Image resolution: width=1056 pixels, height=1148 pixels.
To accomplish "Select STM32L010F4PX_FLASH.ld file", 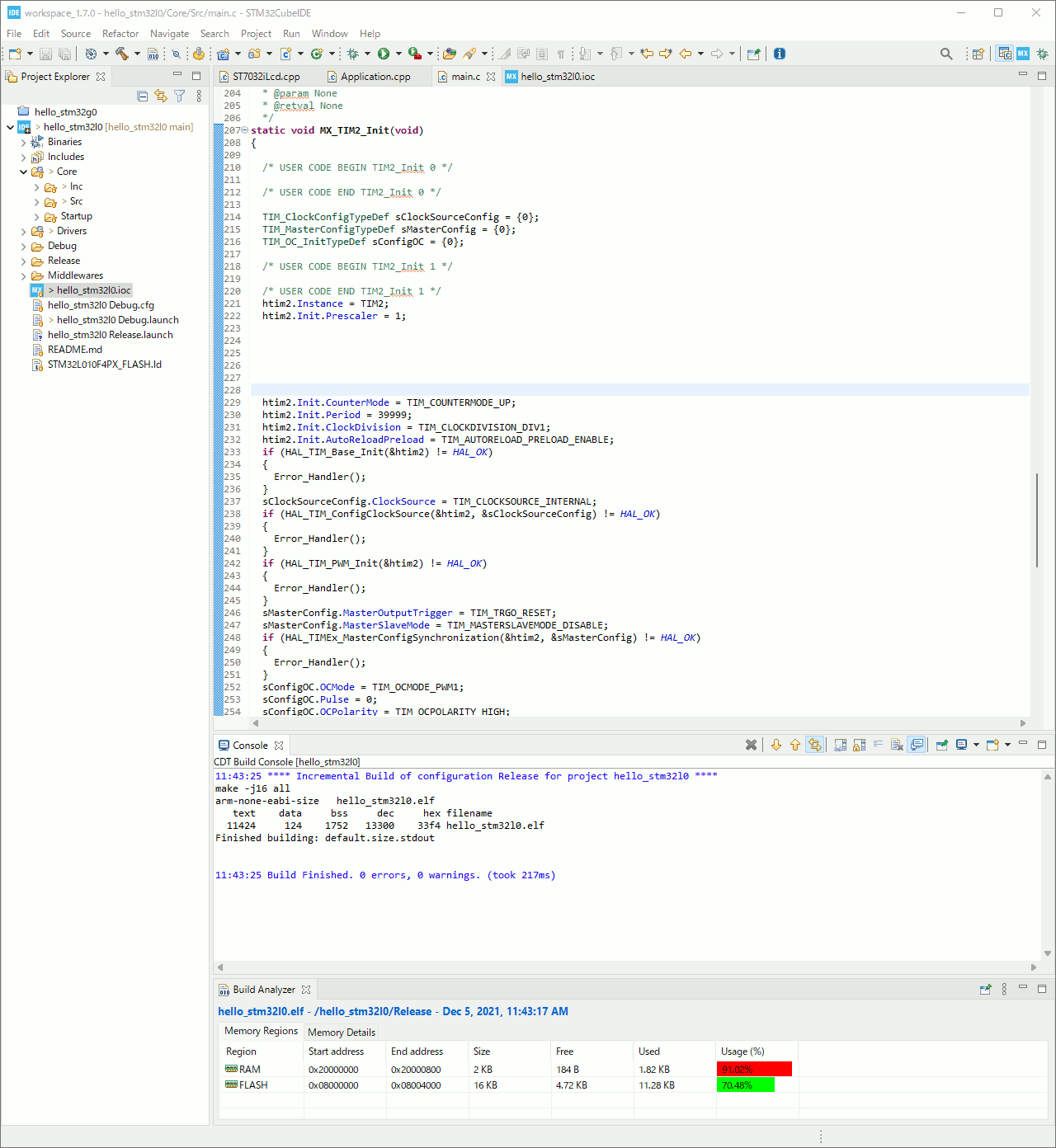I will point(105,365).
